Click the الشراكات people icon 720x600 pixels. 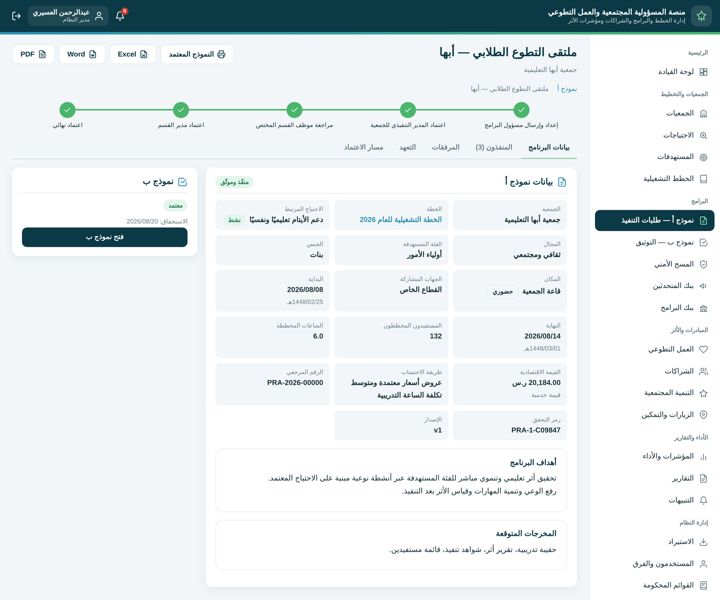tap(703, 371)
